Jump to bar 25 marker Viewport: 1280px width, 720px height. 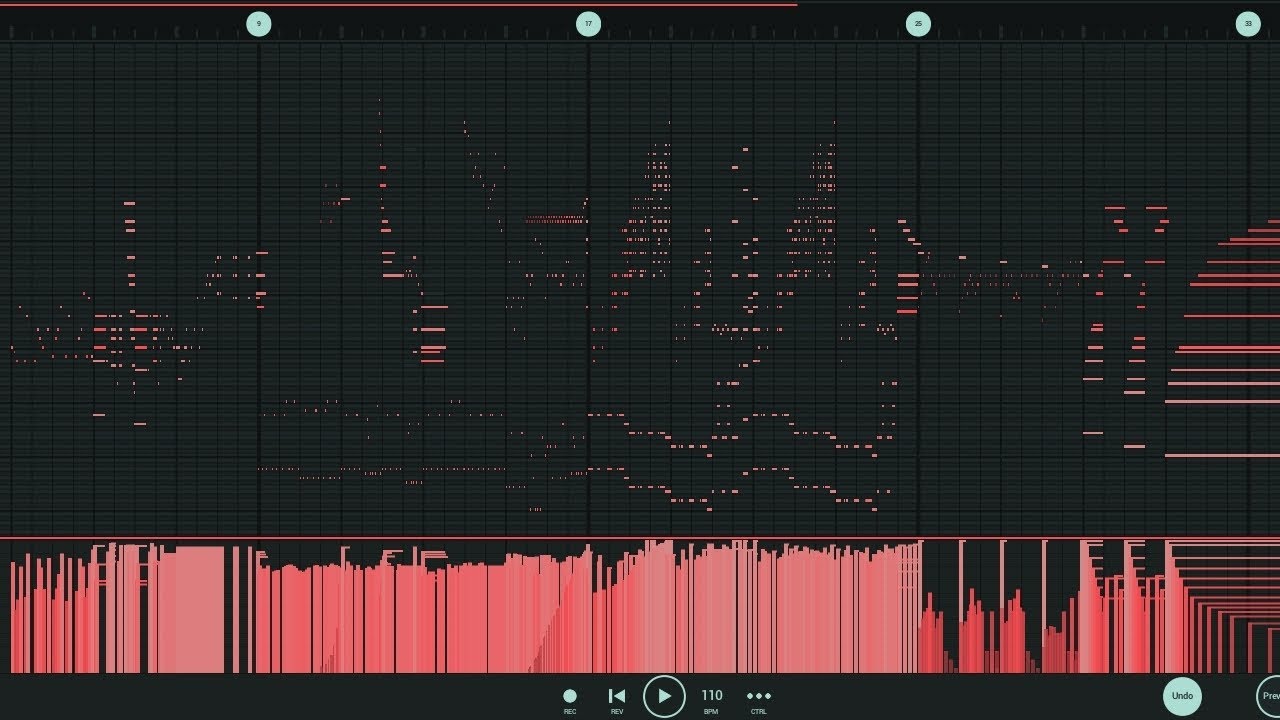tap(918, 24)
